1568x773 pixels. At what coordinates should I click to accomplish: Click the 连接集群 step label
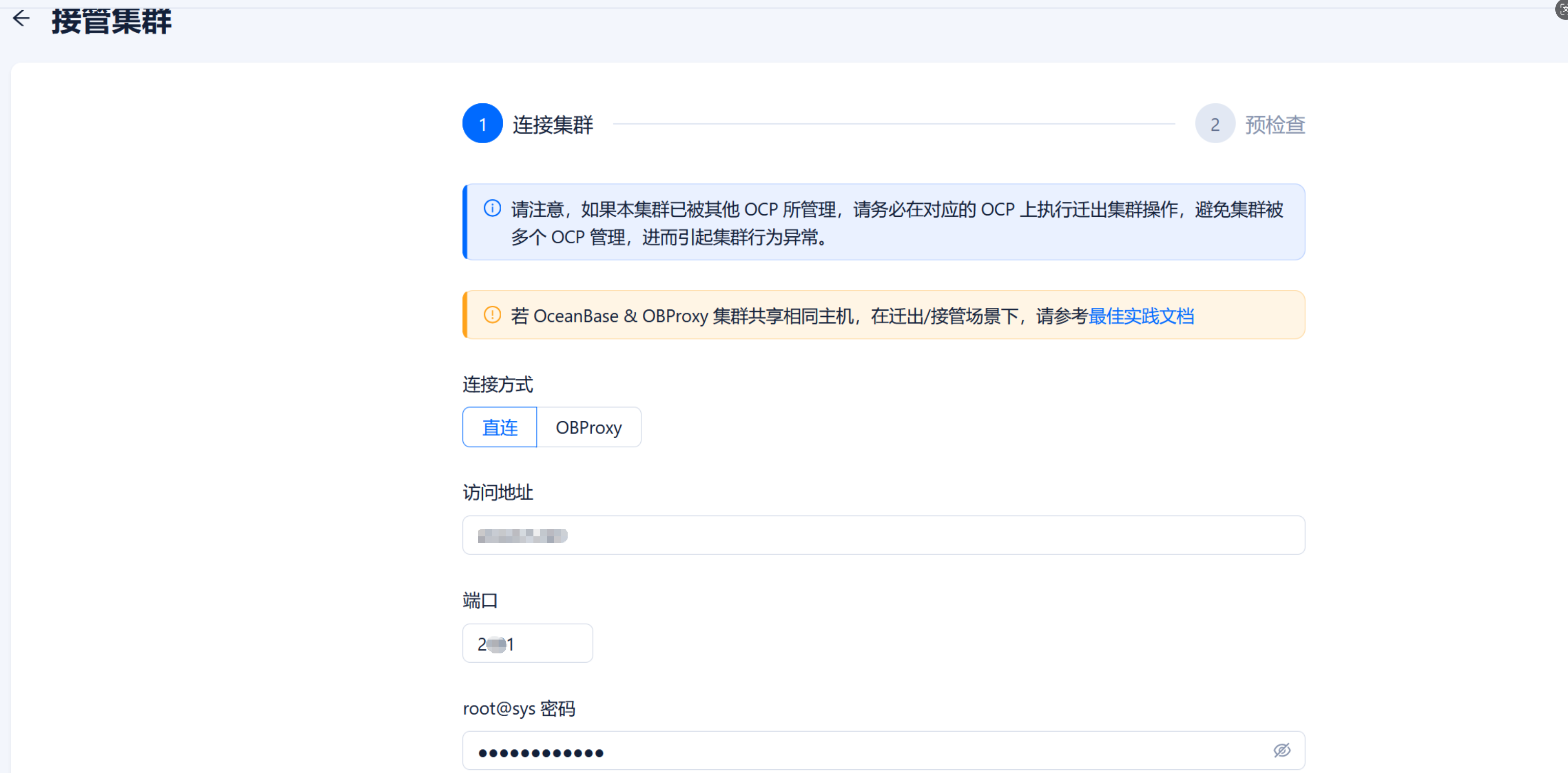click(x=553, y=125)
